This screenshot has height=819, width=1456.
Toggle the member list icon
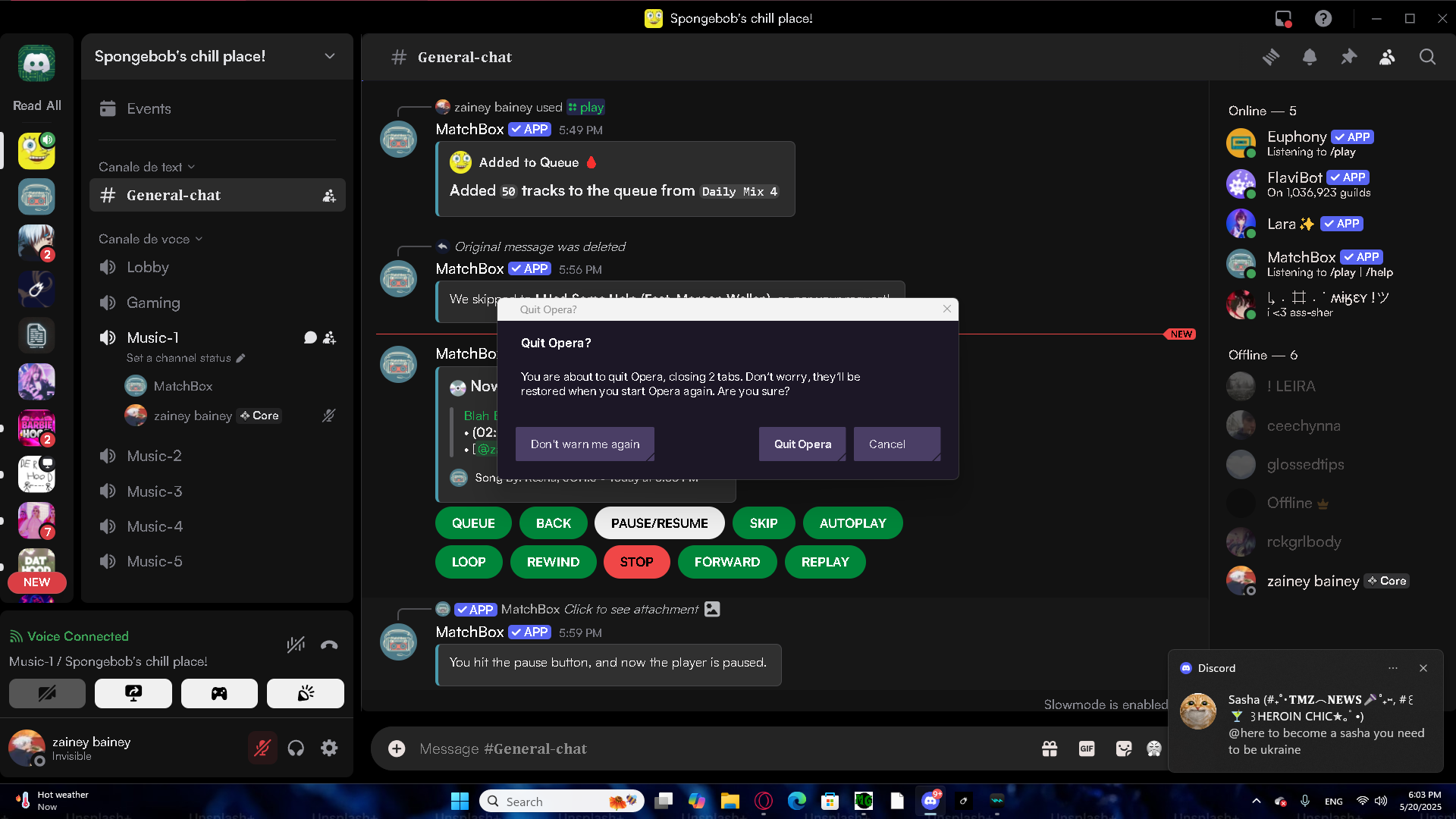coord(1387,57)
